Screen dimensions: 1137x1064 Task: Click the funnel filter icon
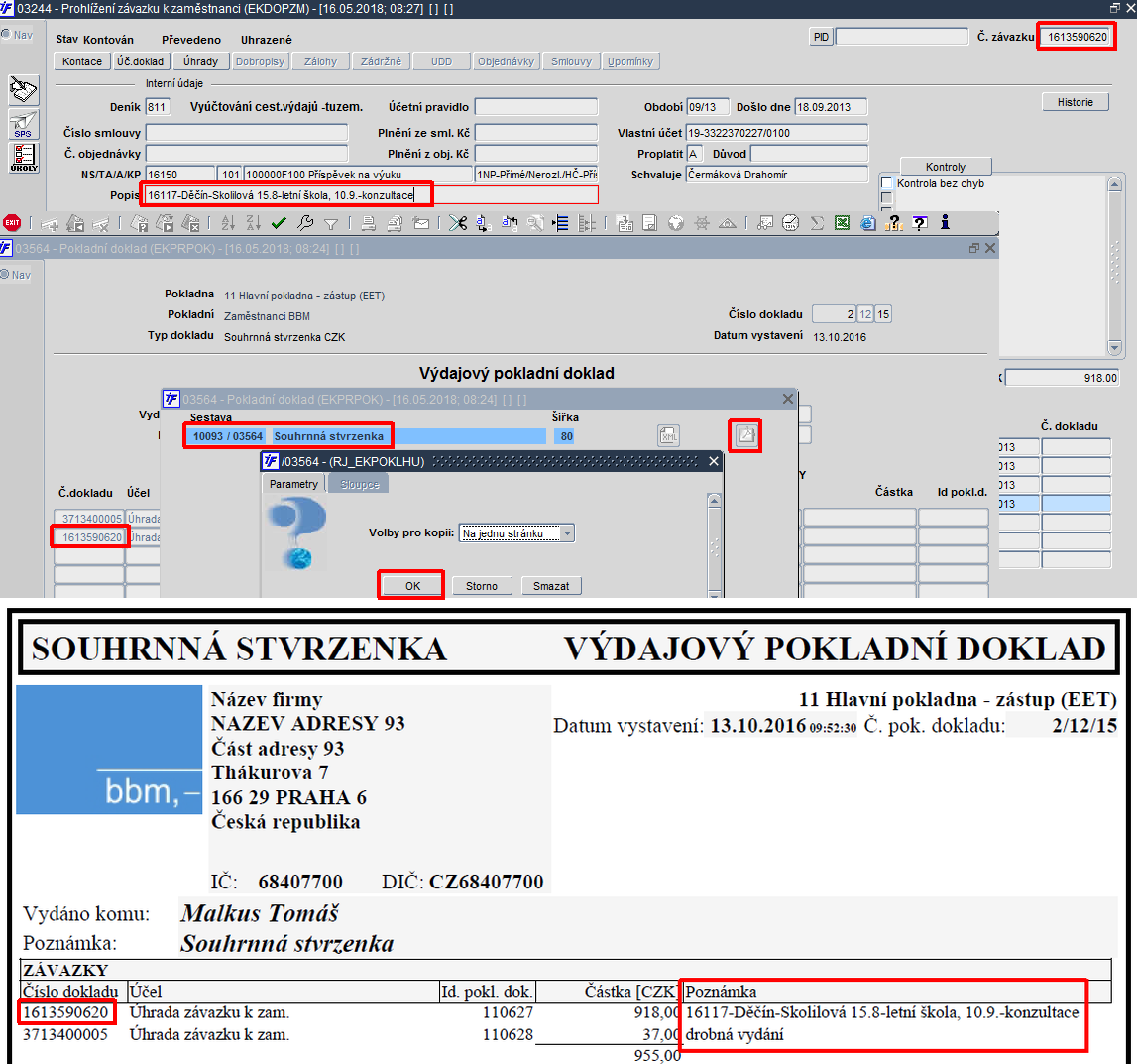(x=331, y=223)
